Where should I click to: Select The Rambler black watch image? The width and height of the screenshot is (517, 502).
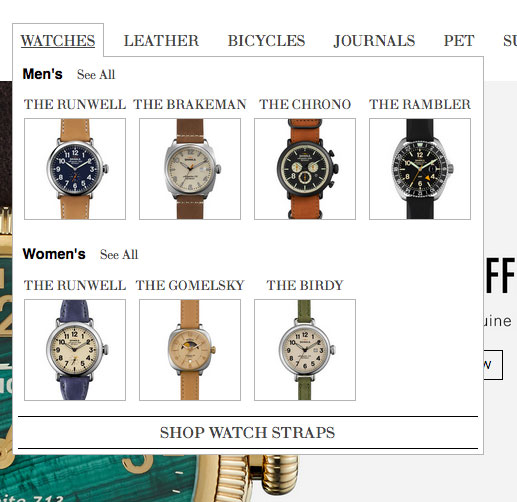(420, 169)
